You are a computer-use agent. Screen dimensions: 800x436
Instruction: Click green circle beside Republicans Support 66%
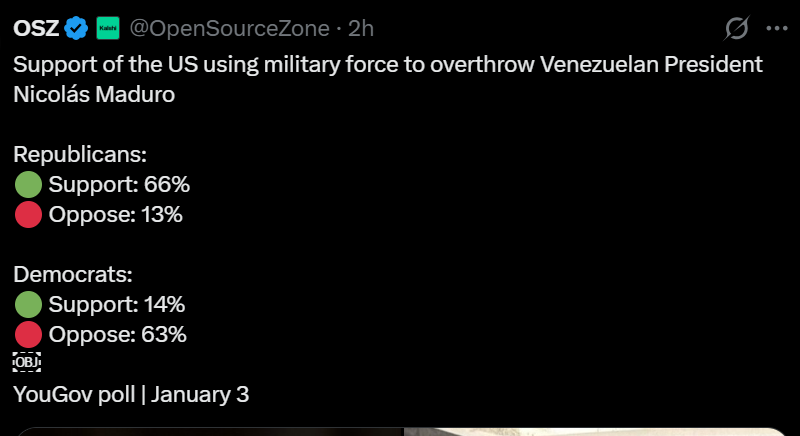(29, 184)
